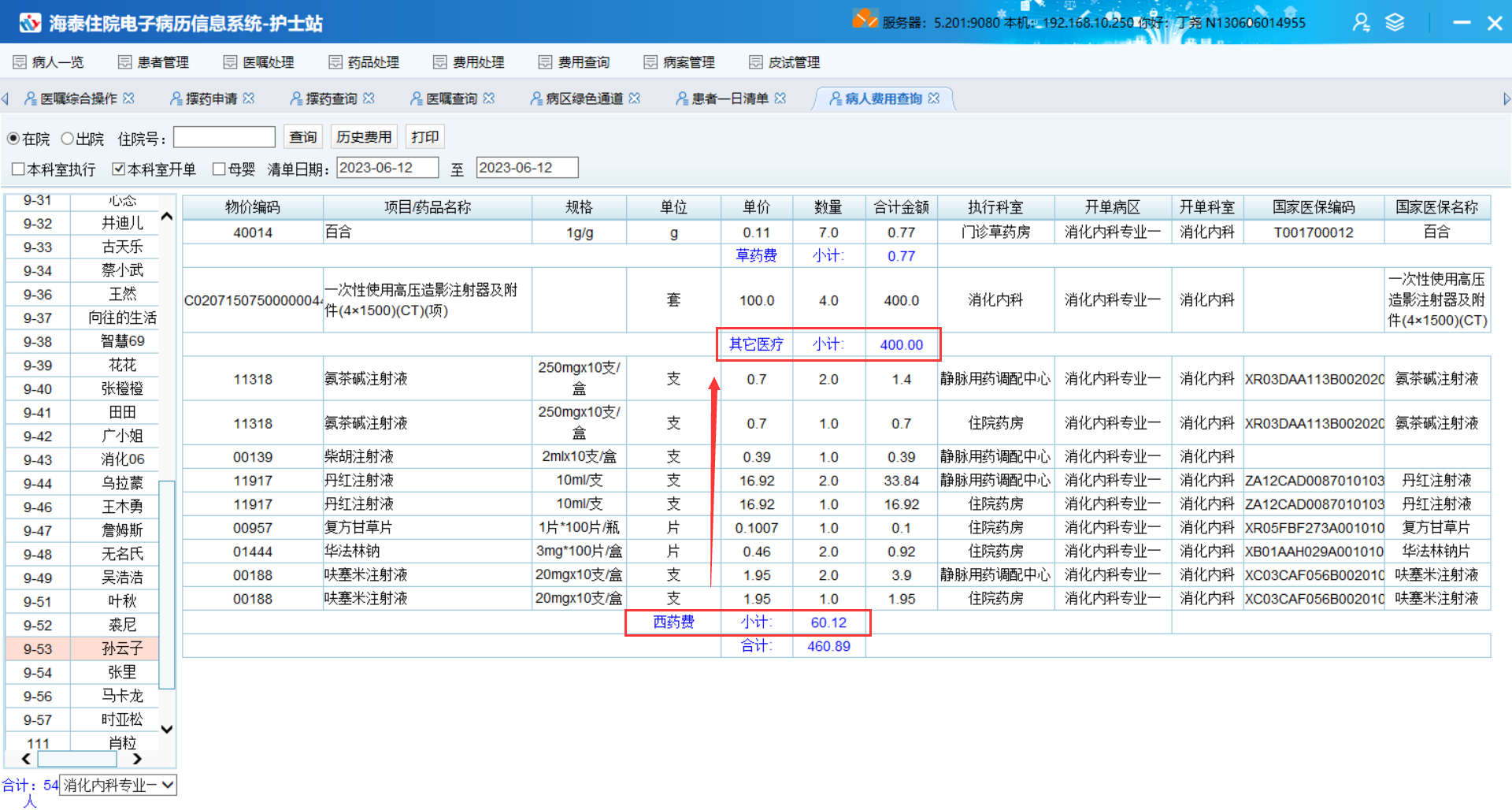Select the 复方甘草片 item name cell
The width and height of the screenshot is (1512, 810).
[428, 528]
